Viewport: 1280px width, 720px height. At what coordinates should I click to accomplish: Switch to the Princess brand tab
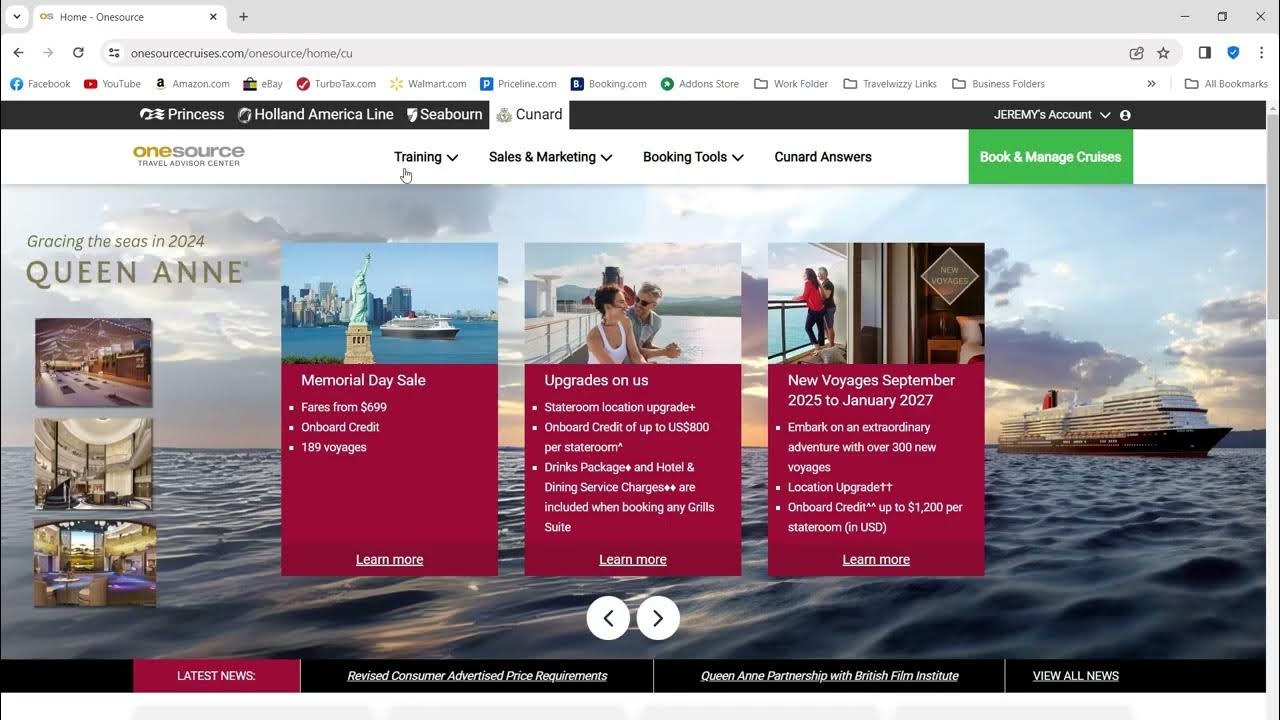coord(182,114)
